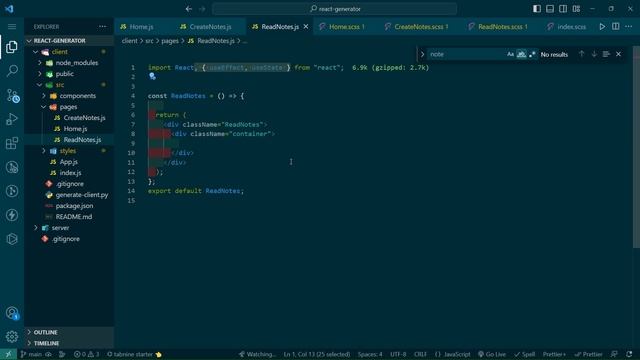The width and height of the screenshot is (640, 360).
Task: Expand the node_modules folder
Action: tap(40, 63)
